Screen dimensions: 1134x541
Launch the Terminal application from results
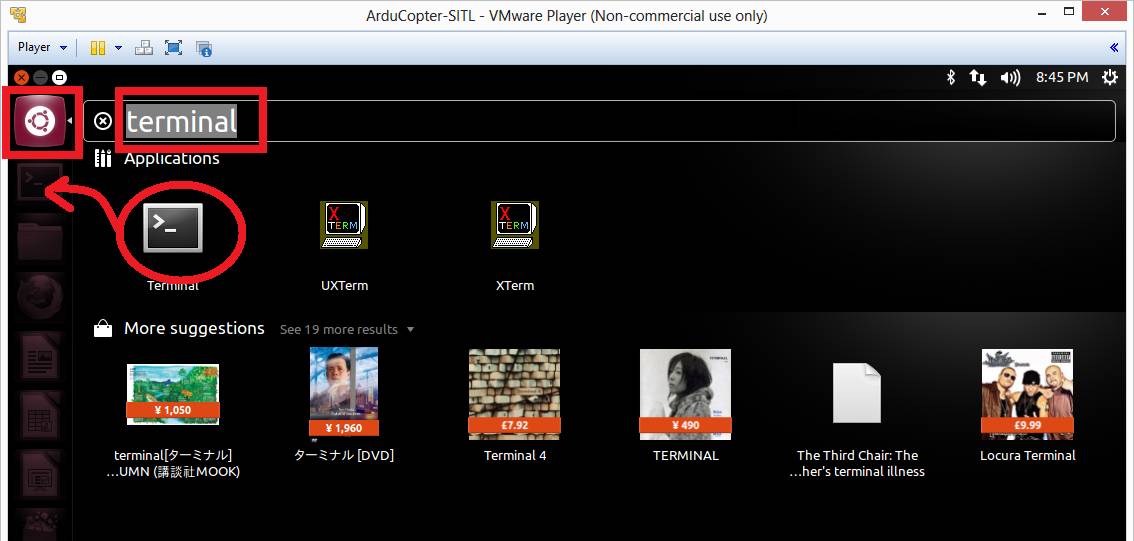click(x=173, y=228)
